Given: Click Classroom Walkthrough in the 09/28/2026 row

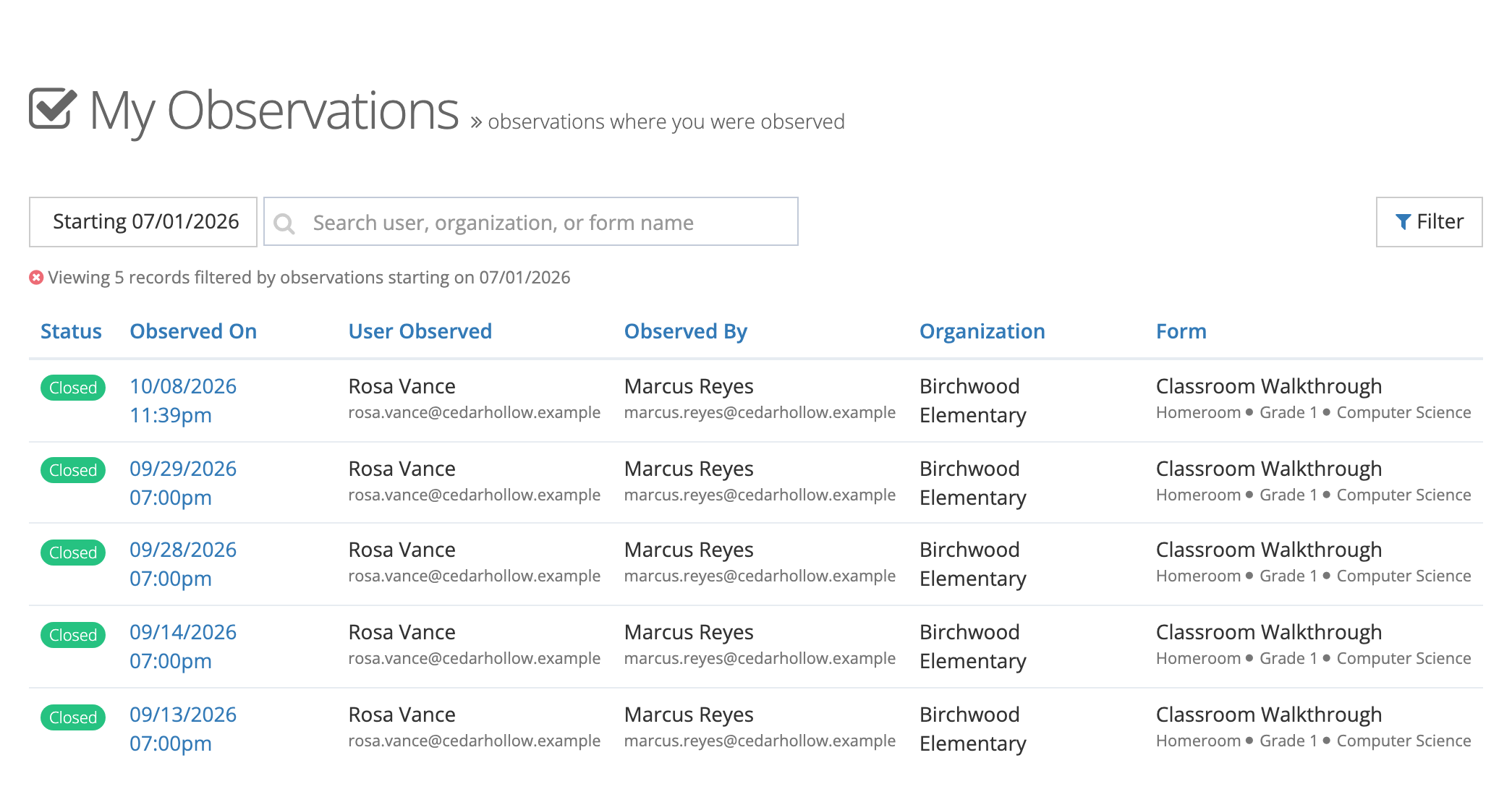Looking at the screenshot, I should click(1269, 550).
